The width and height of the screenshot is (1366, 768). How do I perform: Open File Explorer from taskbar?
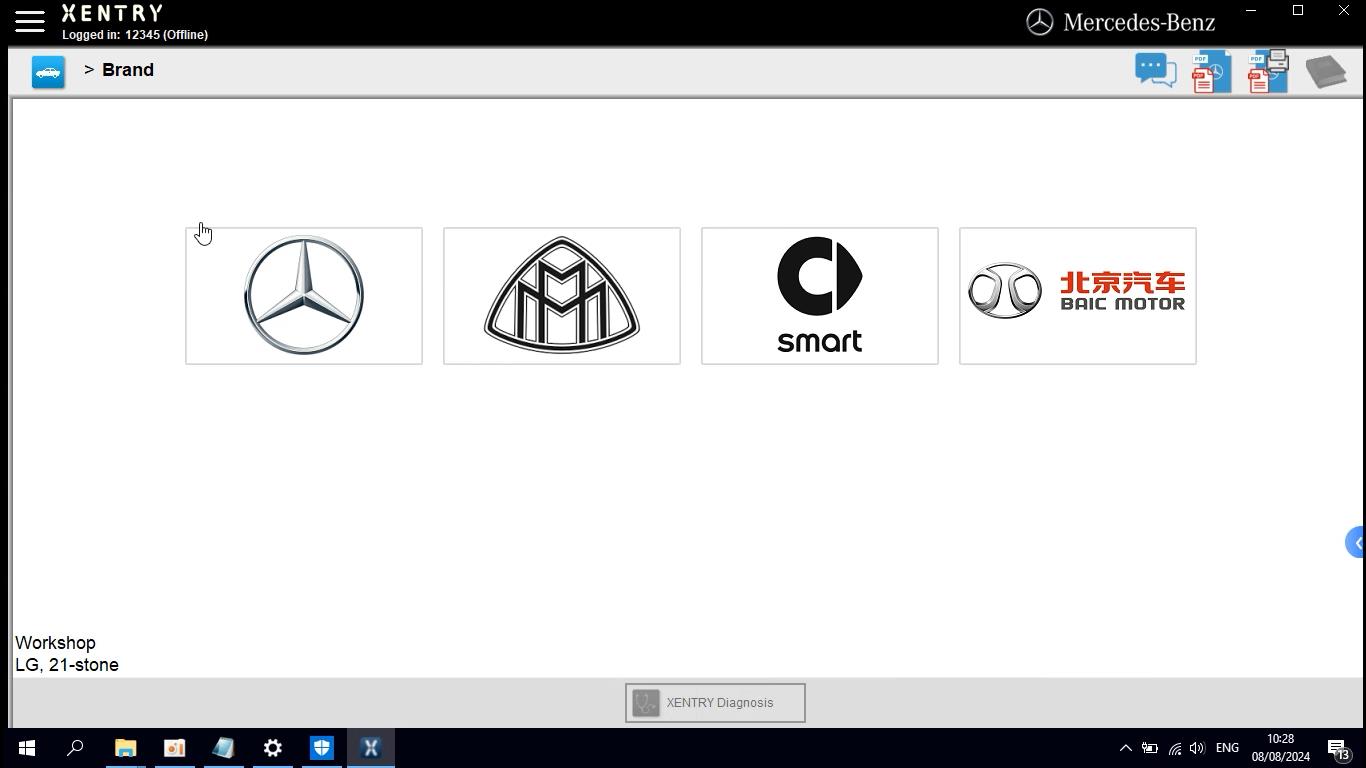[x=125, y=748]
